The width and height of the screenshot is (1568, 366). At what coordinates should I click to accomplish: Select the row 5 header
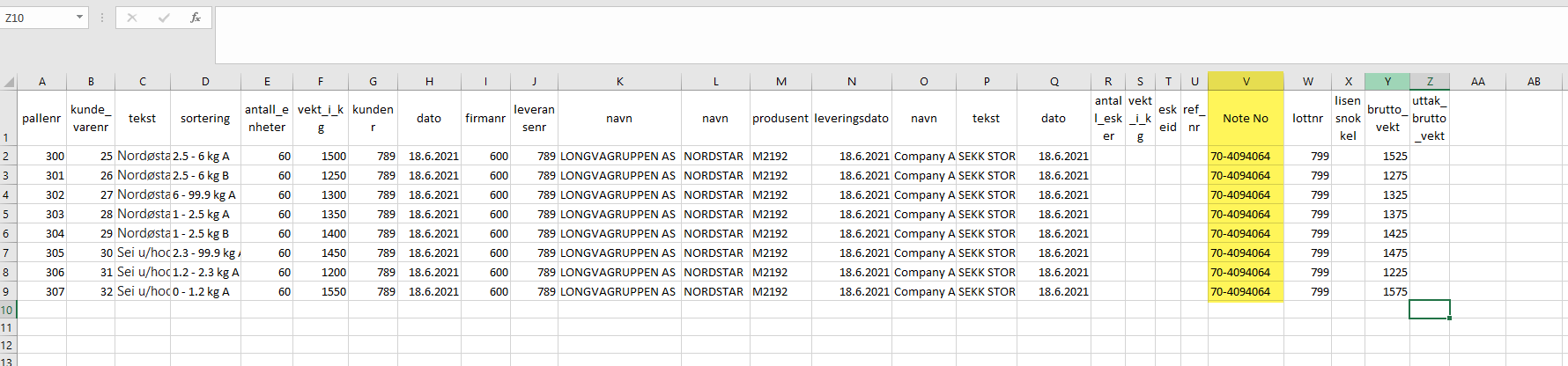pos(7,215)
